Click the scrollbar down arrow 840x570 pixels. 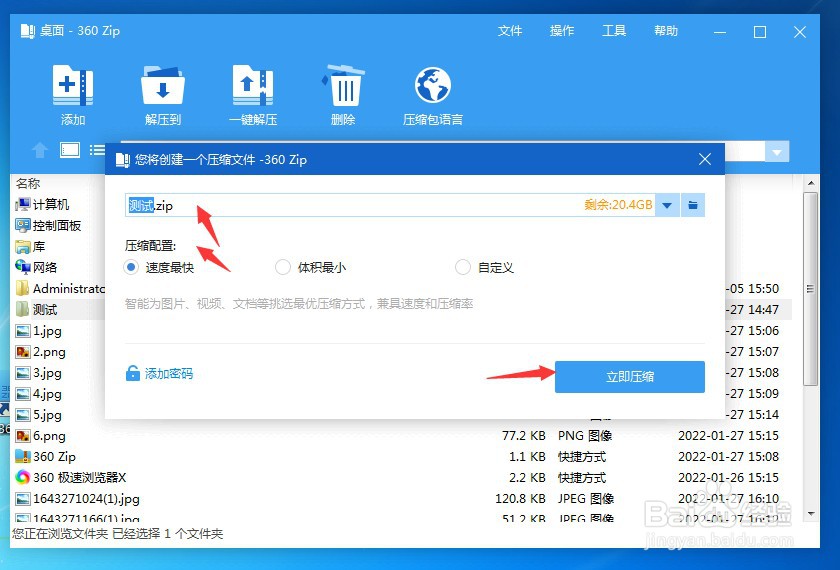point(811,514)
